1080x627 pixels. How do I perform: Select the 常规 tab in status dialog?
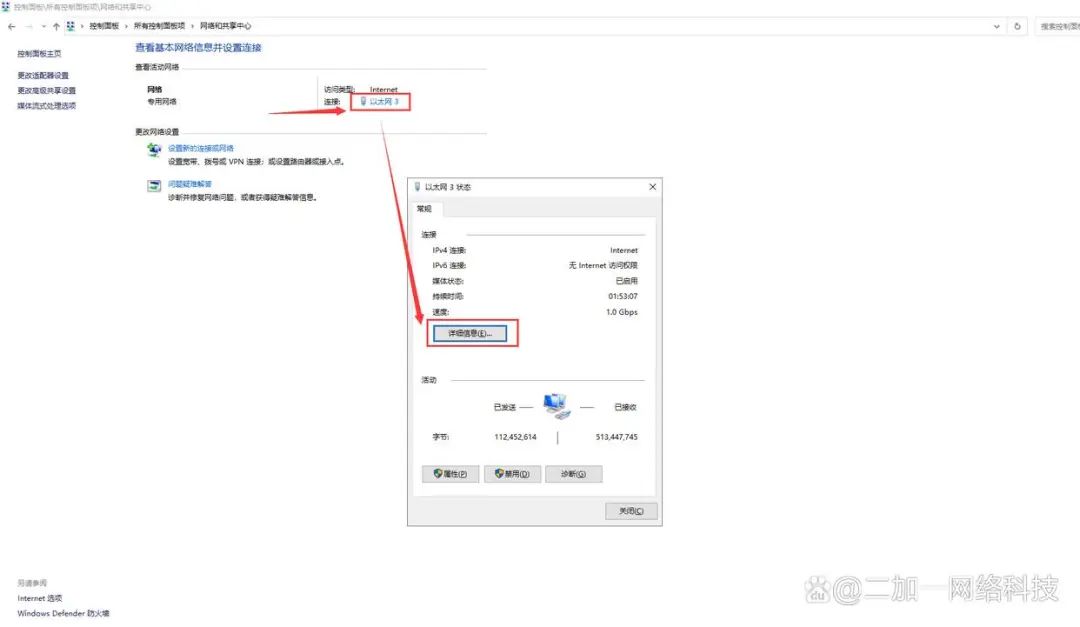pos(425,209)
